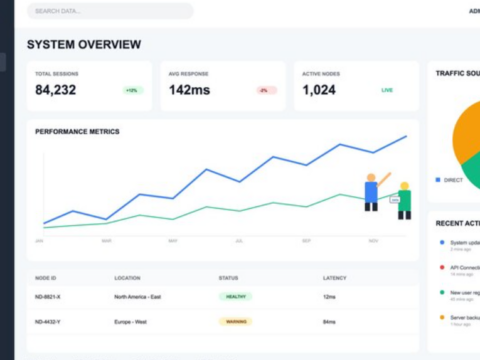Image resolution: width=480 pixels, height=360 pixels.
Task: Click the Location column header
Action: tap(127, 278)
